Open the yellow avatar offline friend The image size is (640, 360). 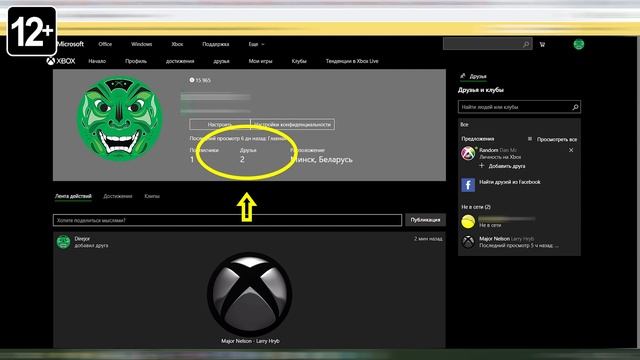(x=468, y=222)
